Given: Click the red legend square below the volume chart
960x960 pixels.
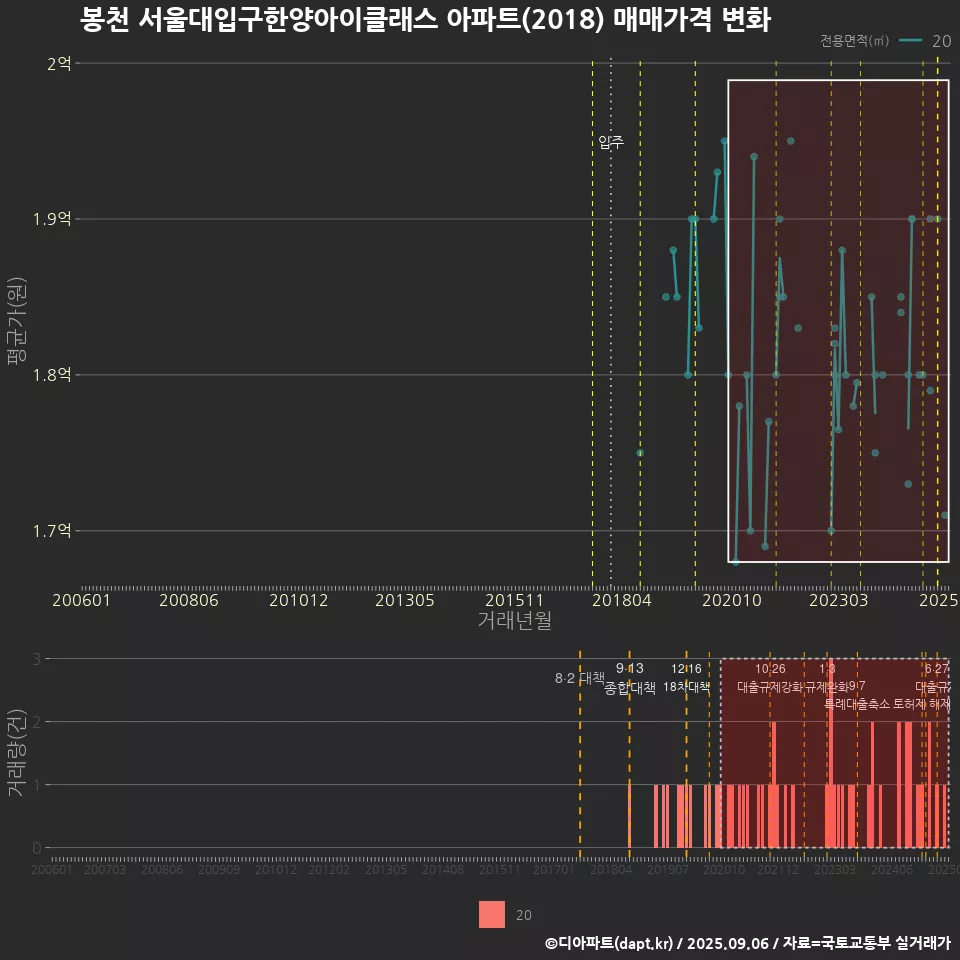Looking at the screenshot, I should pos(492,914).
